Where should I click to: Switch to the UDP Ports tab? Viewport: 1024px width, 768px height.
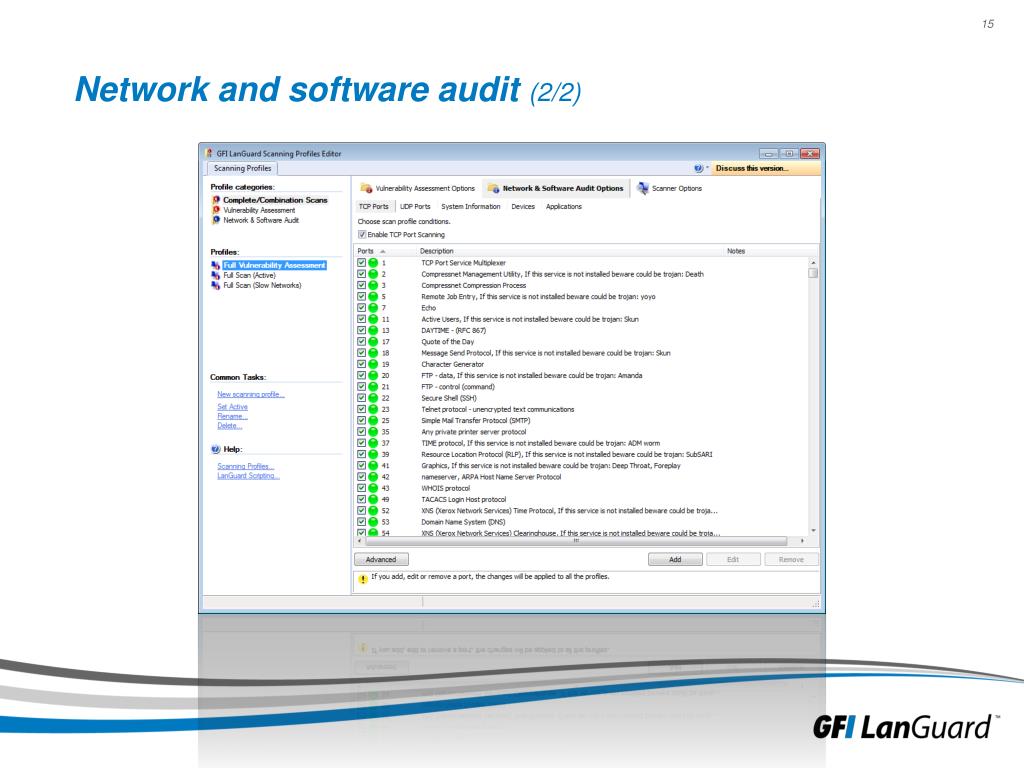pos(415,206)
